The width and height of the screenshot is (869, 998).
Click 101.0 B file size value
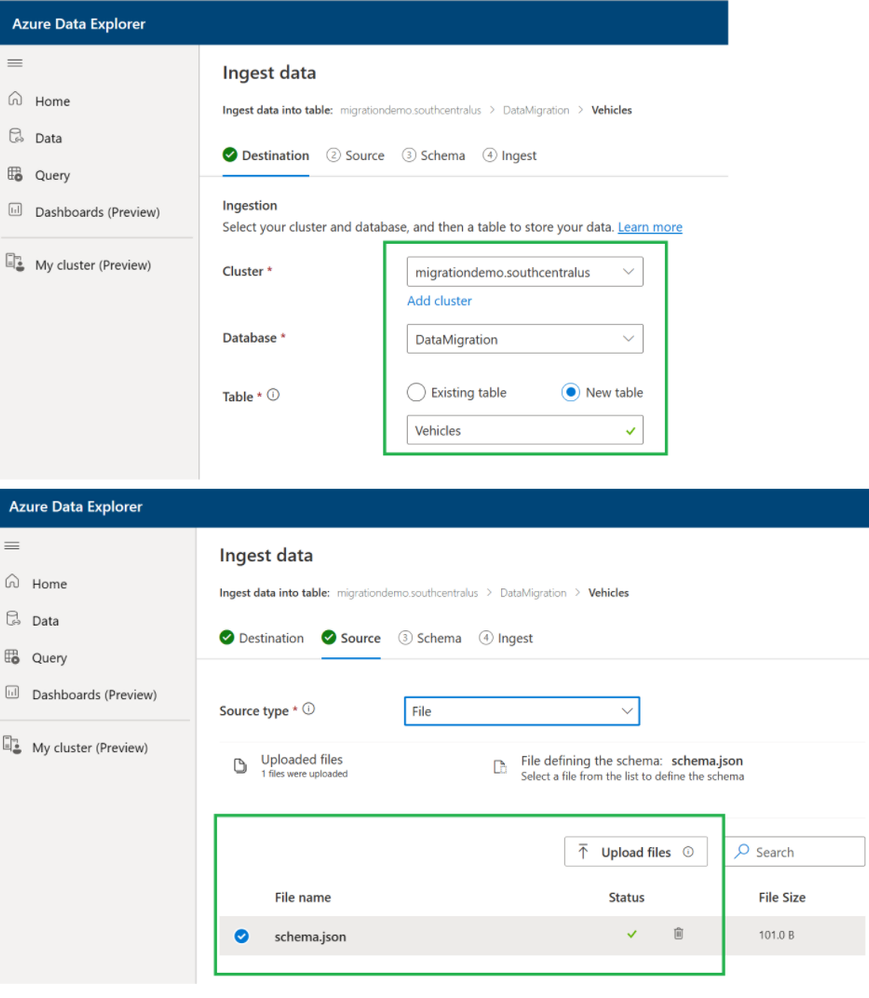click(x=776, y=935)
